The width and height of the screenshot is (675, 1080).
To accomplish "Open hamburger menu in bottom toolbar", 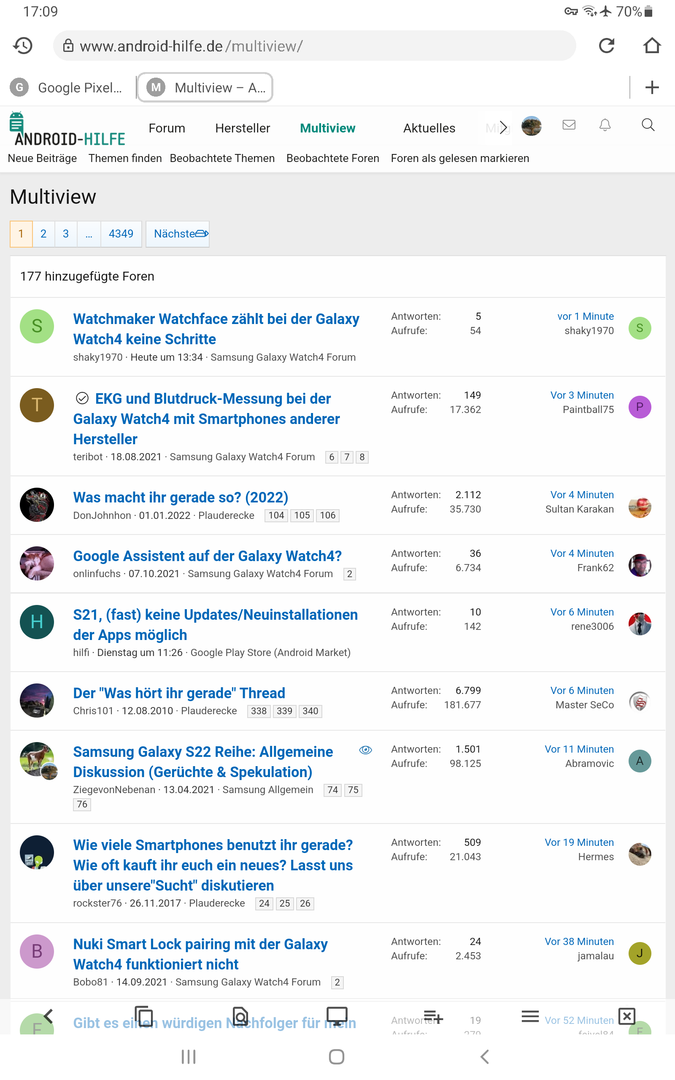I will [x=530, y=1017].
